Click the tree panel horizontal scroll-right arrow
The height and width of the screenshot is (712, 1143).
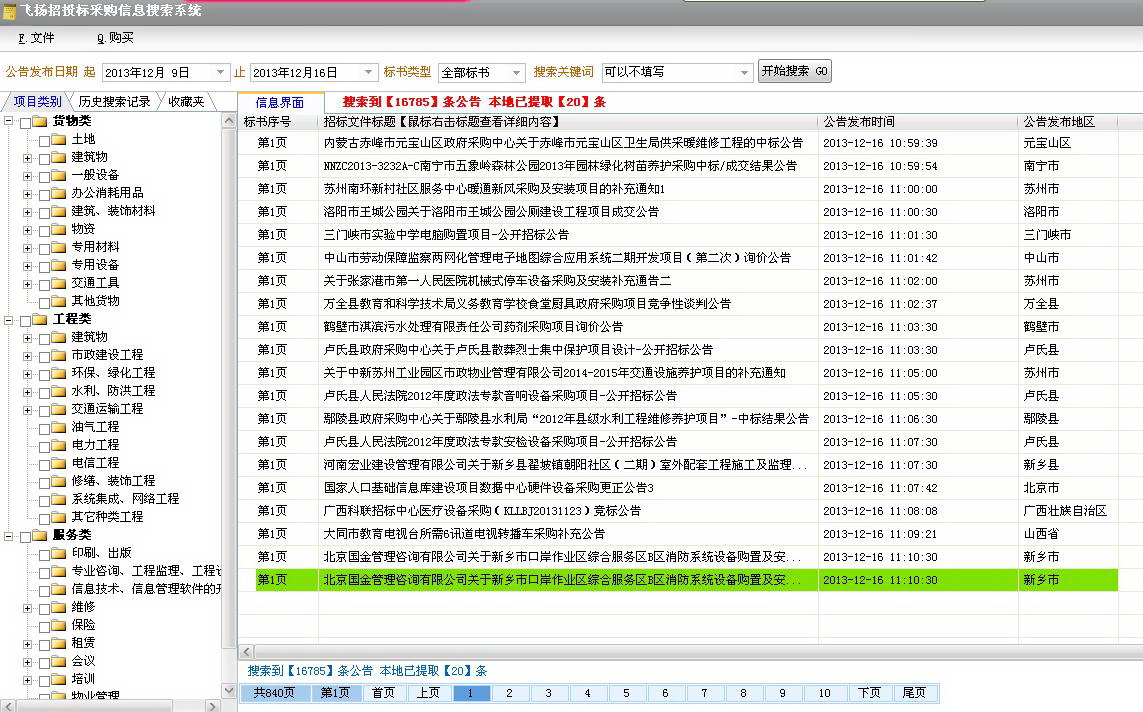click(212, 706)
